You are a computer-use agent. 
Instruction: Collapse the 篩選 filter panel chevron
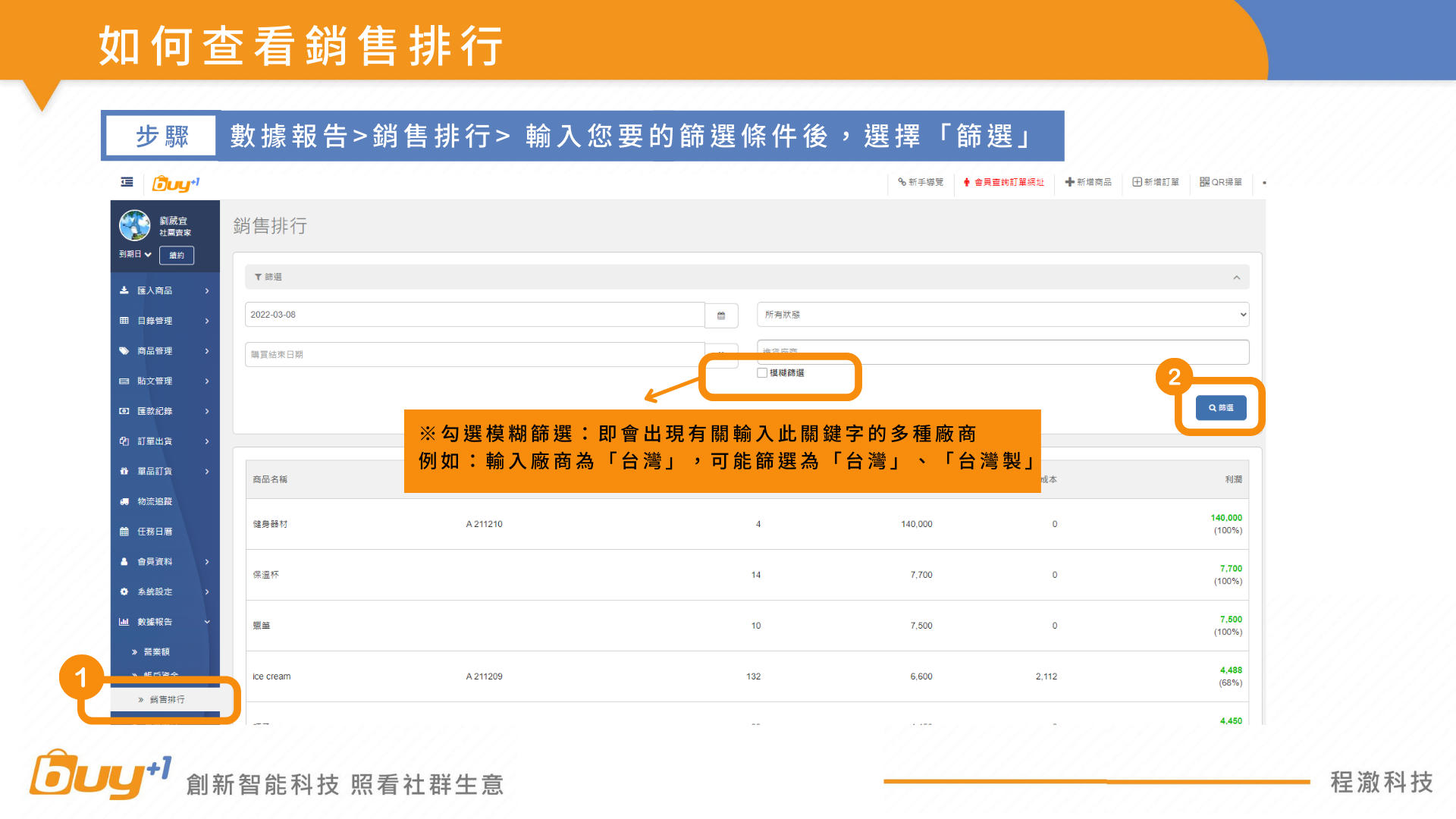[x=1236, y=278]
